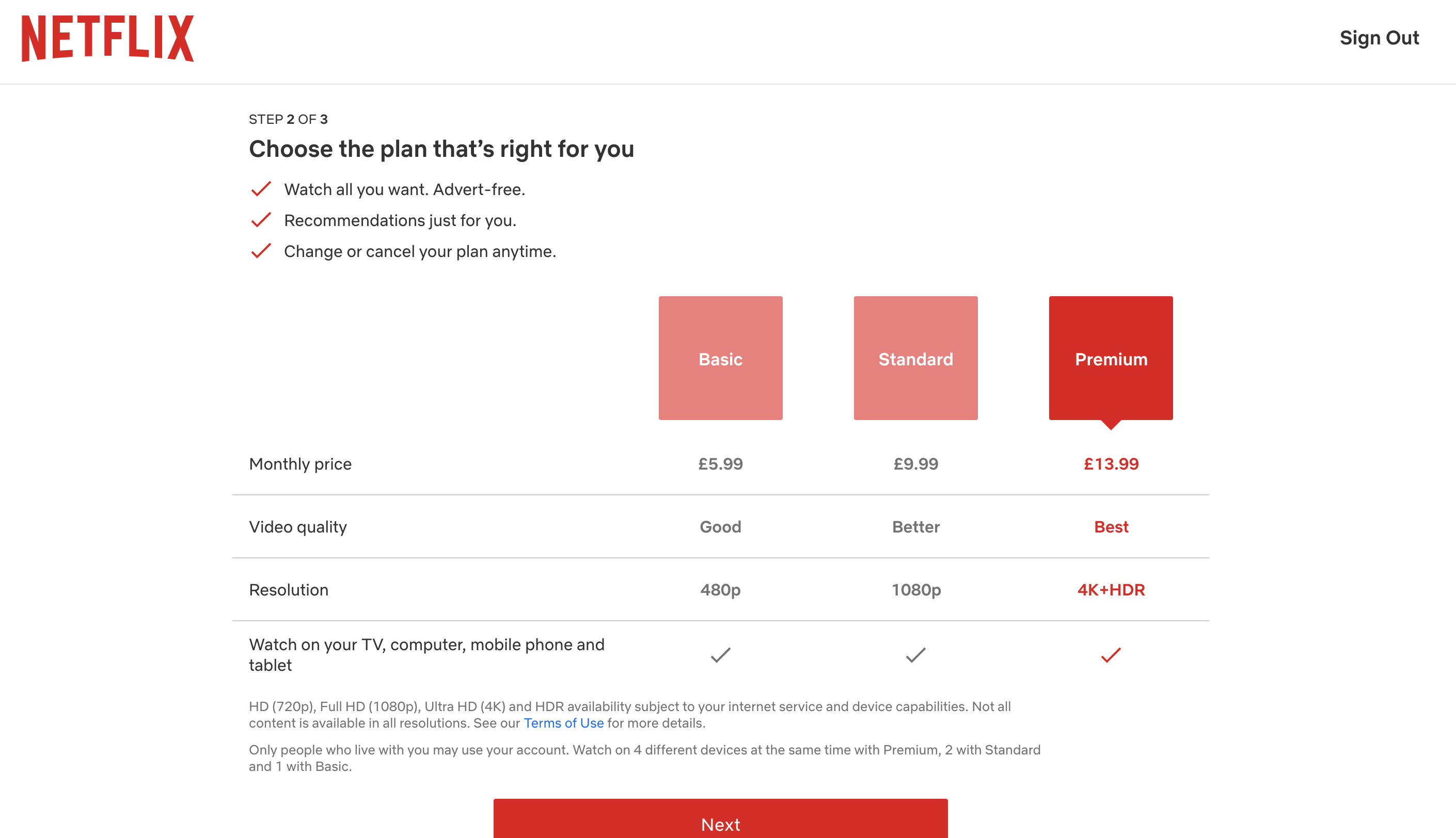
Task: Click the 'Better' video quality for Standard
Action: (x=915, y=527)
